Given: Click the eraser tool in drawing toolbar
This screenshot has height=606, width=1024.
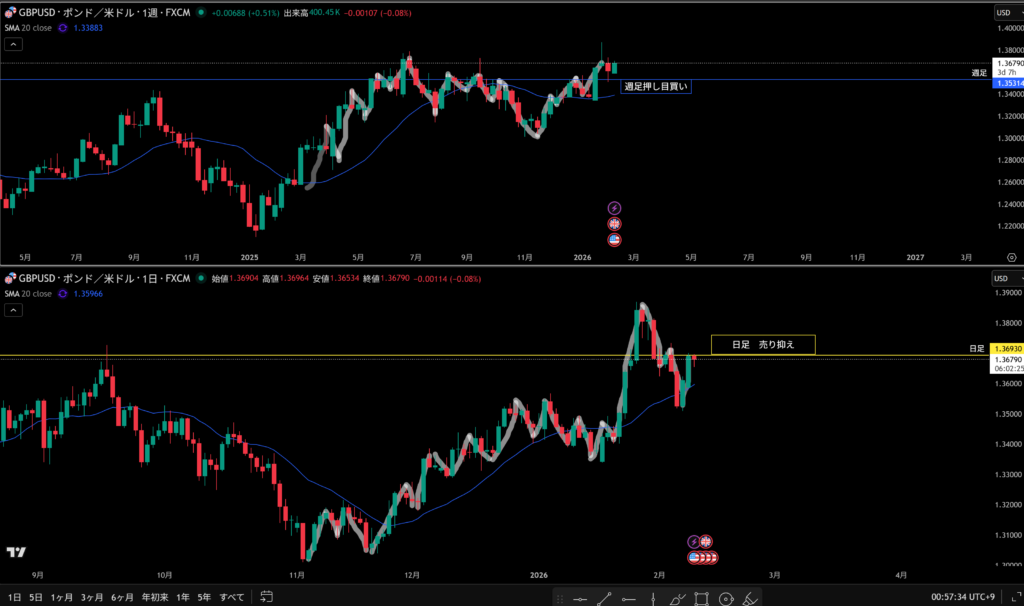Looking at the screenshot, I should pos(751,598).
